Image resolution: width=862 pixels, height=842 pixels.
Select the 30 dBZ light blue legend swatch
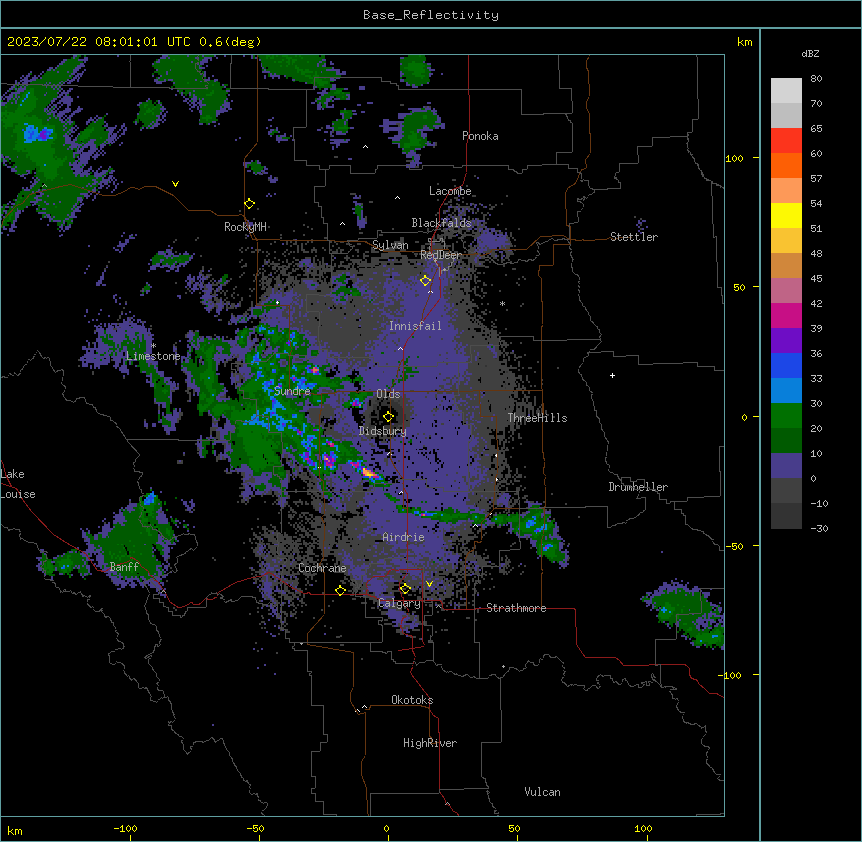[786, 390]
